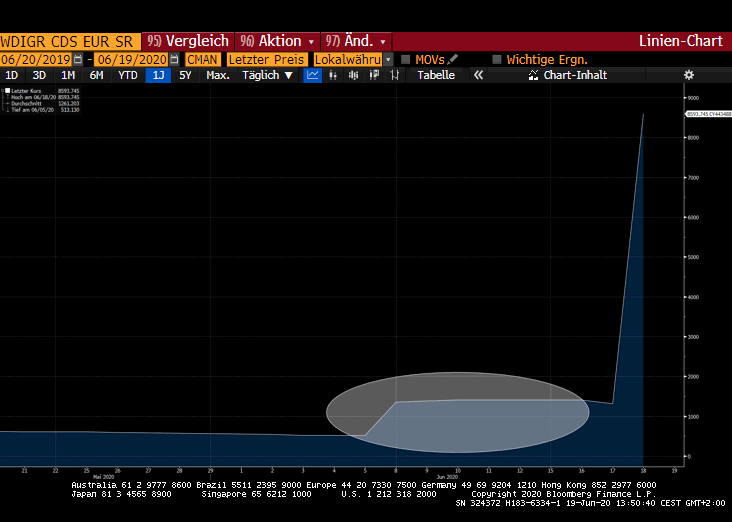The image size is (732, 522).
Task: Switch to the YTD range tab
Action: [127, 75]
